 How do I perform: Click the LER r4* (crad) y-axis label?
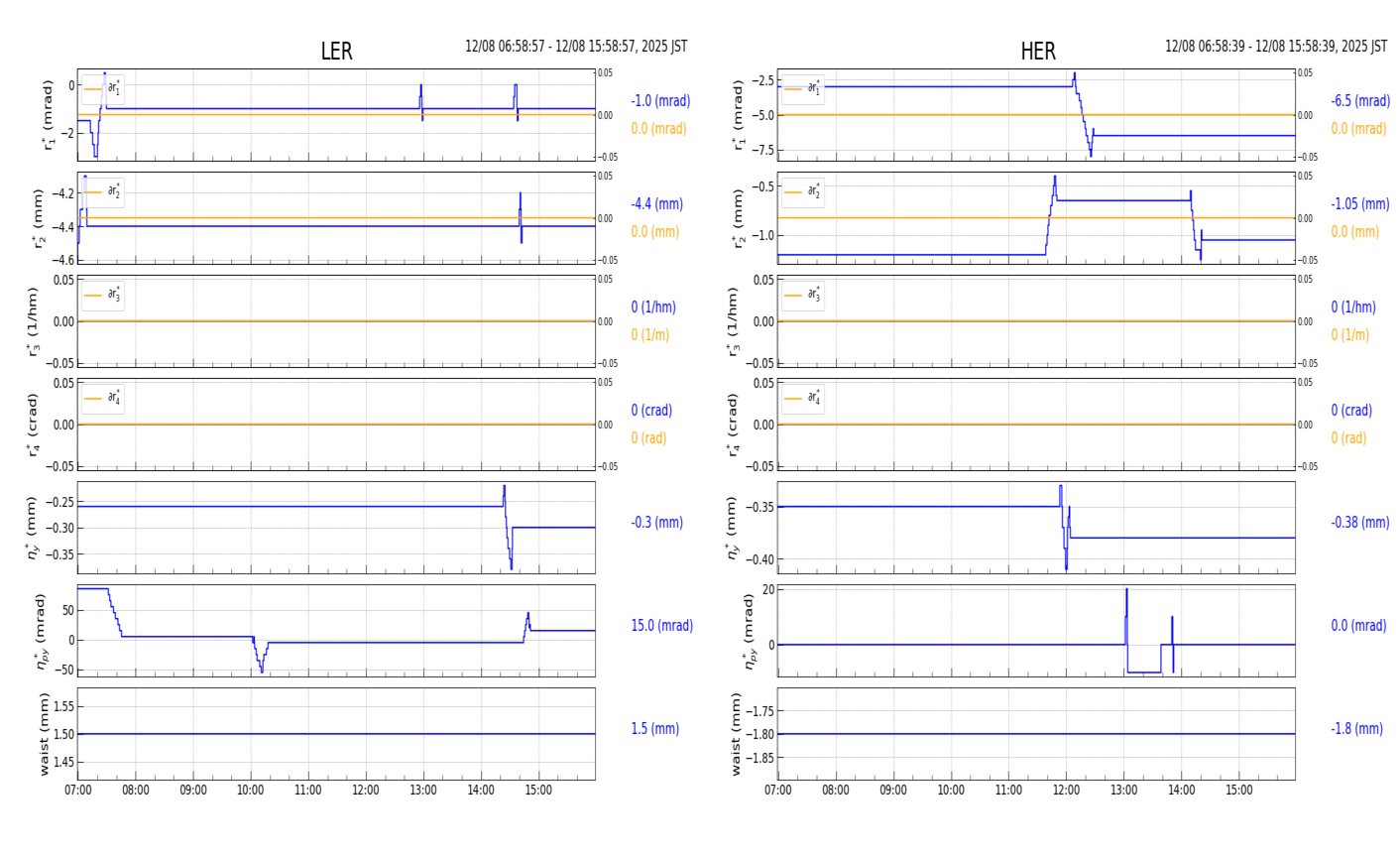tap(33, 425)
